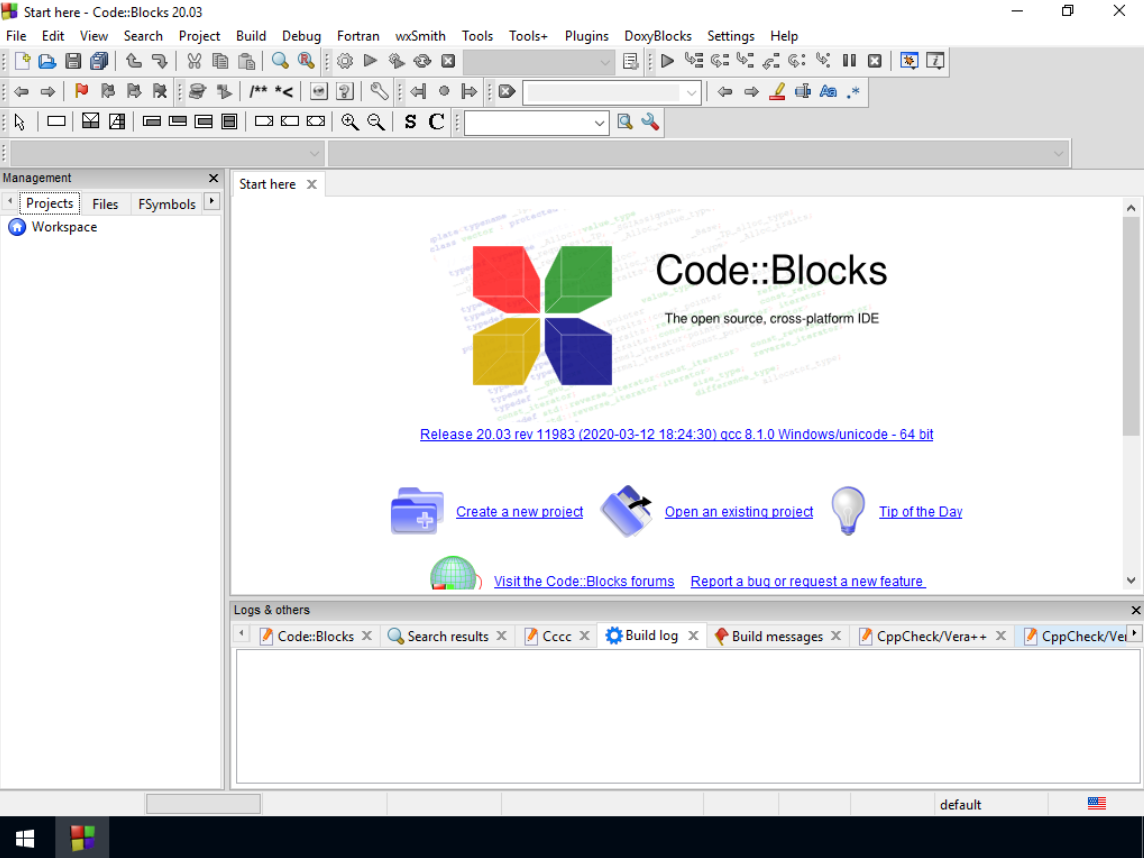Viewport: 1144px width, 858px height.
Task: Show previous Management tabs with left arrow
Action: [9, 201]
